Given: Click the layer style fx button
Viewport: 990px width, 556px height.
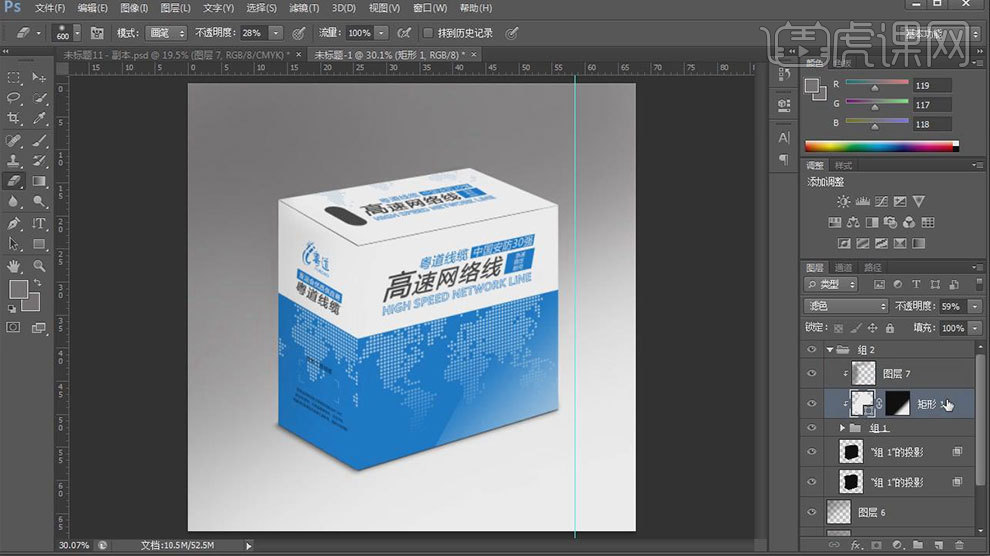Looking at the screenshot, I should pos(856,545).
